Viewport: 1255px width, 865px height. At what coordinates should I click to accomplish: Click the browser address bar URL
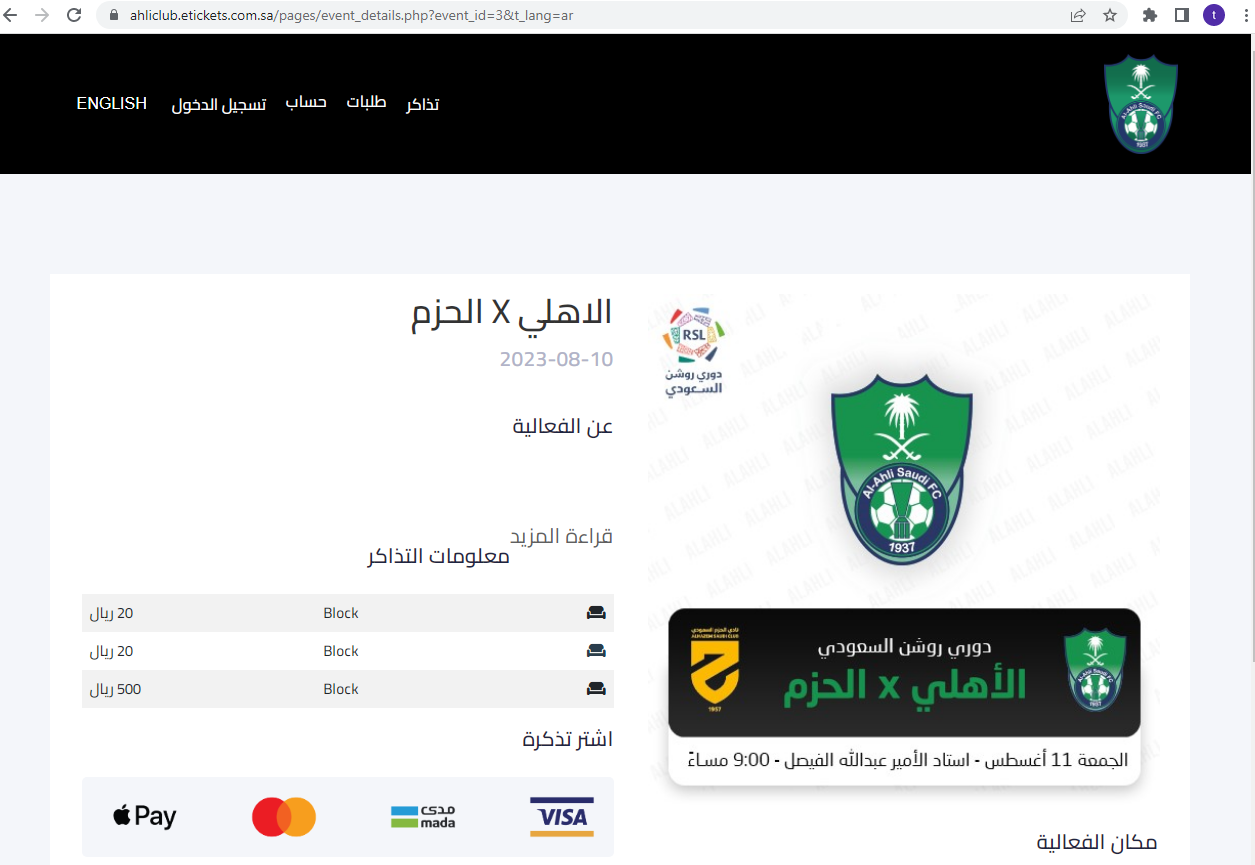352,16
